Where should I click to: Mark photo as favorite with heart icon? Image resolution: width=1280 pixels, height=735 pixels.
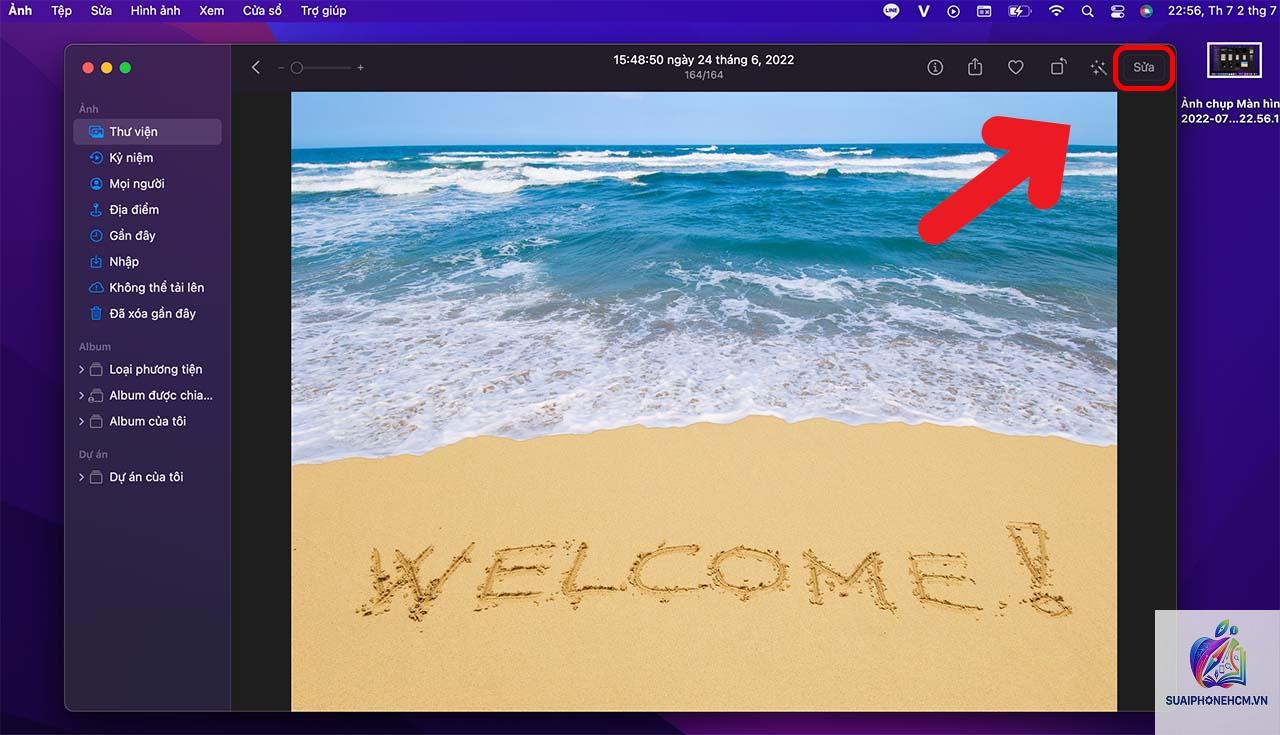[1015, 67]
